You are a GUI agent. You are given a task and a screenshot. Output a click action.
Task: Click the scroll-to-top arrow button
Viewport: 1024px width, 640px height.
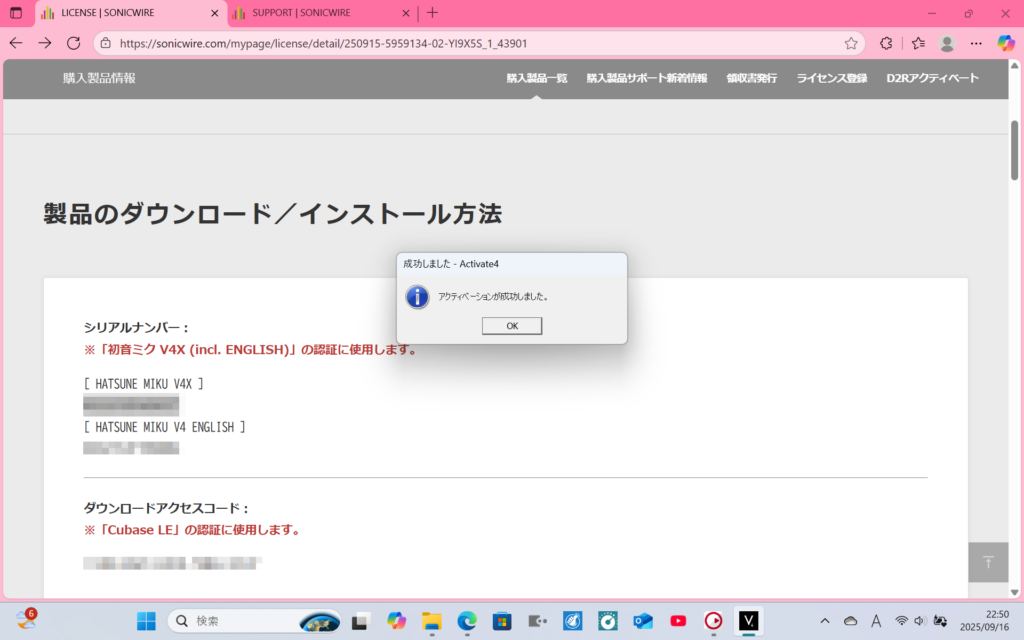click(988, 562)
